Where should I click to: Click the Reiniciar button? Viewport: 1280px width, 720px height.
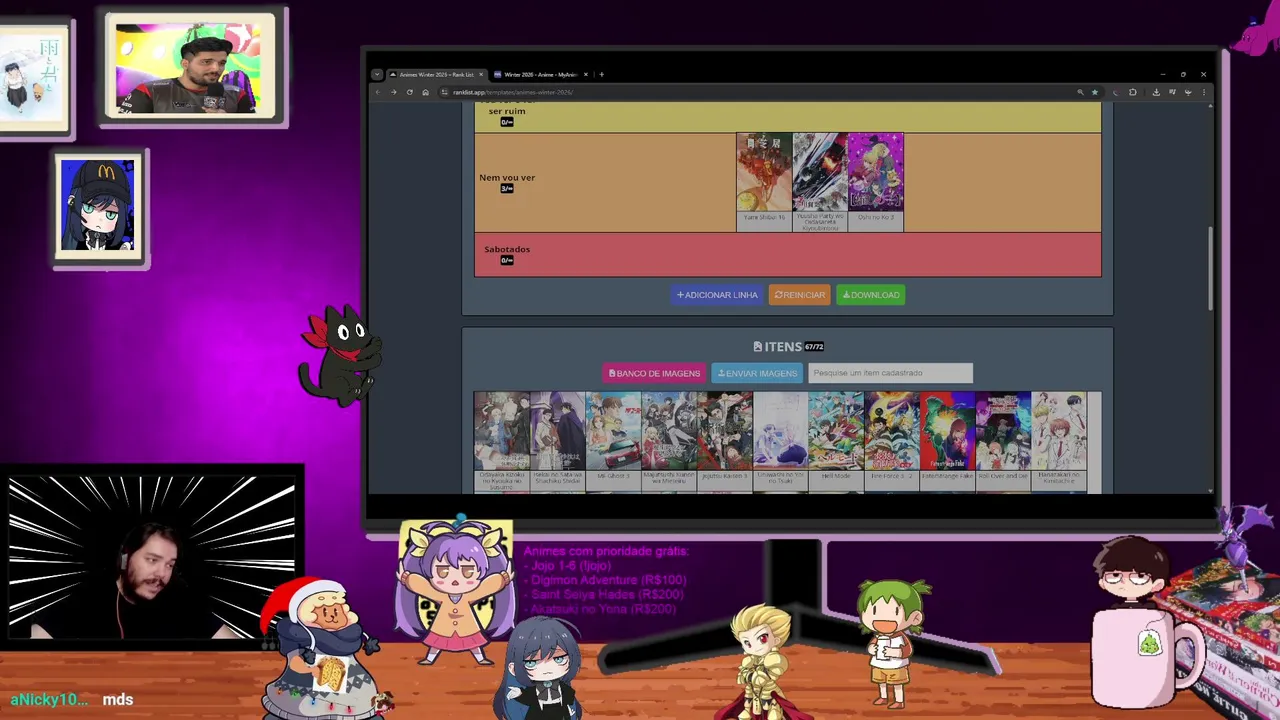[x=799, y=295]
